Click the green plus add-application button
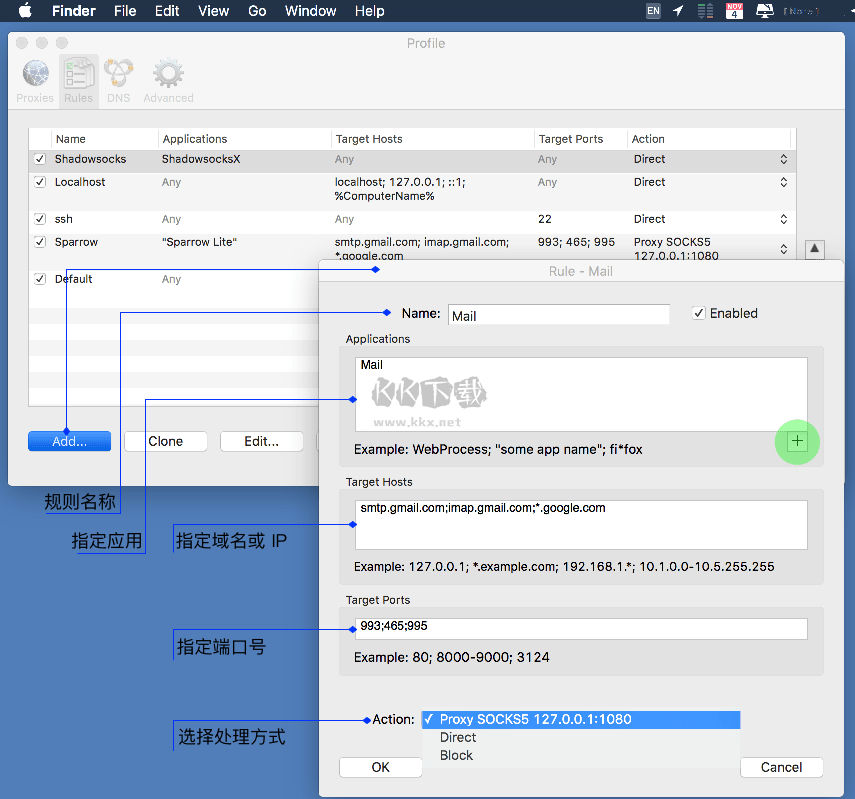Viewport: 855px width, 799px height. point(797,441)
